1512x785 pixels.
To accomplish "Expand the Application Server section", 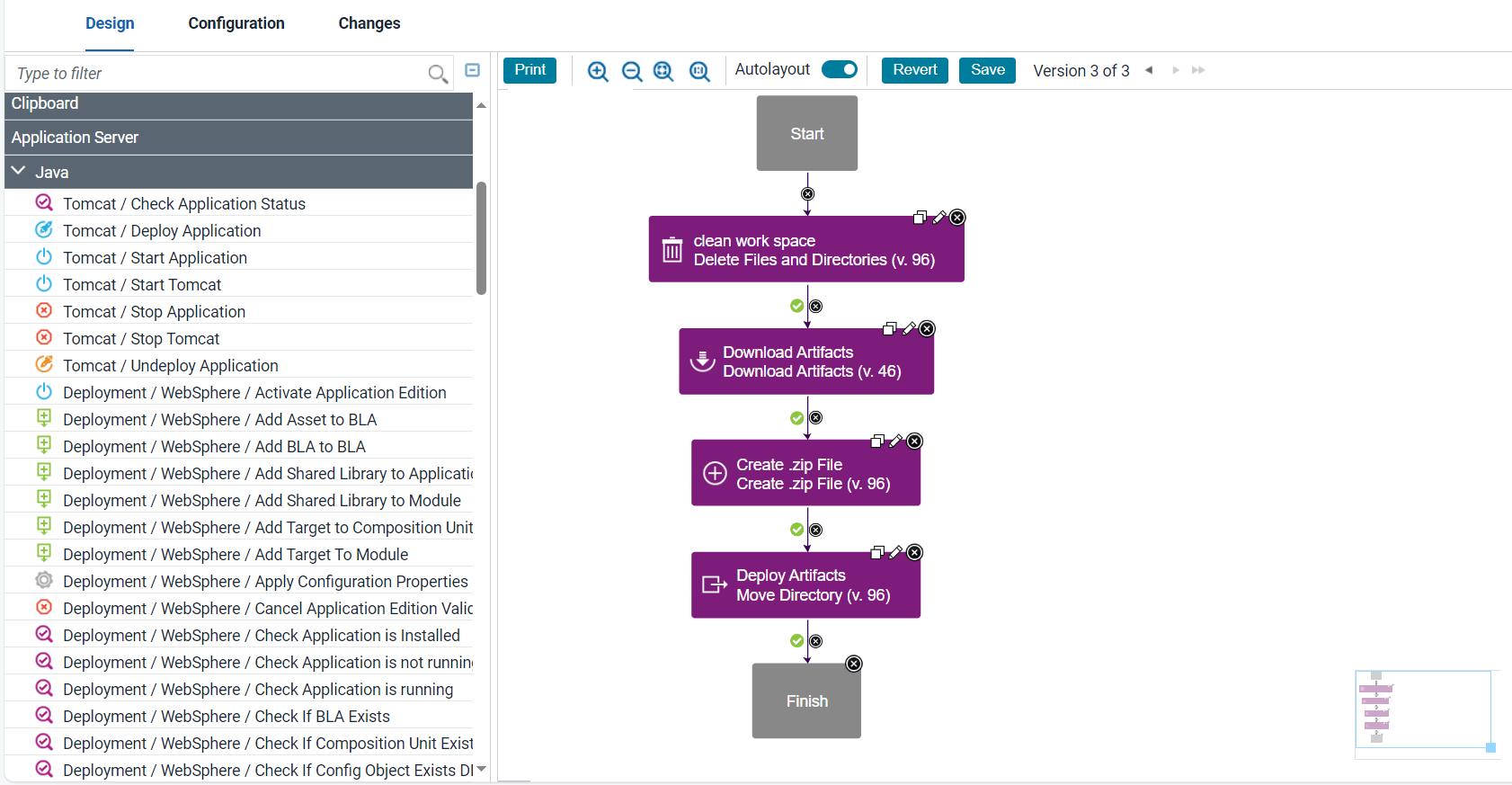I will (x=238, y=138).
